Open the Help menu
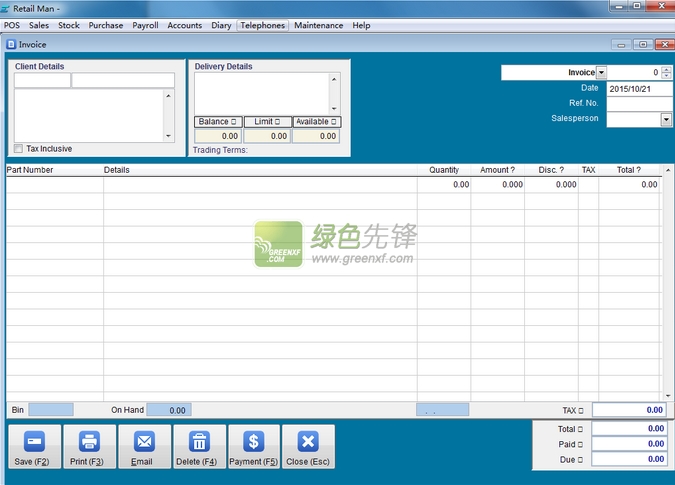Image resolution: width=675 pixels, height=485 pixels. [x=361, y=25]
